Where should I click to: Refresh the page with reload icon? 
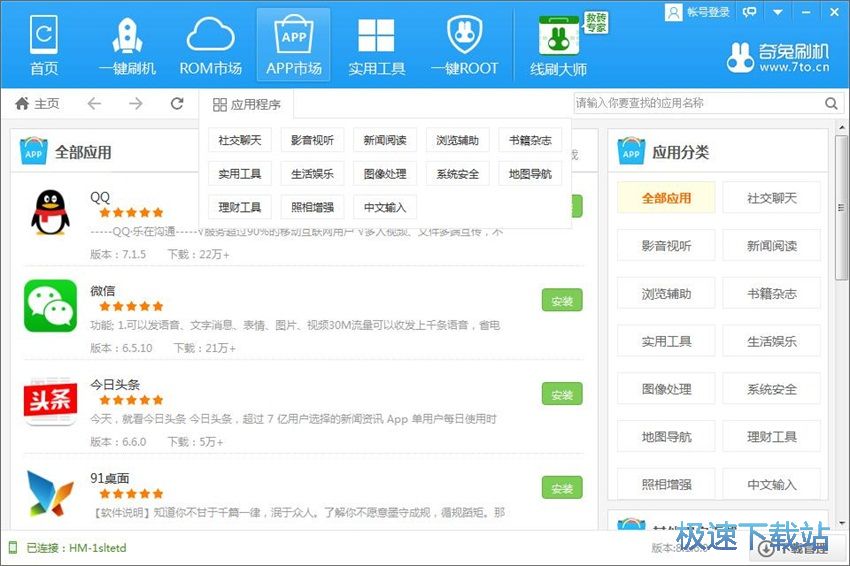tap(177, 103)
